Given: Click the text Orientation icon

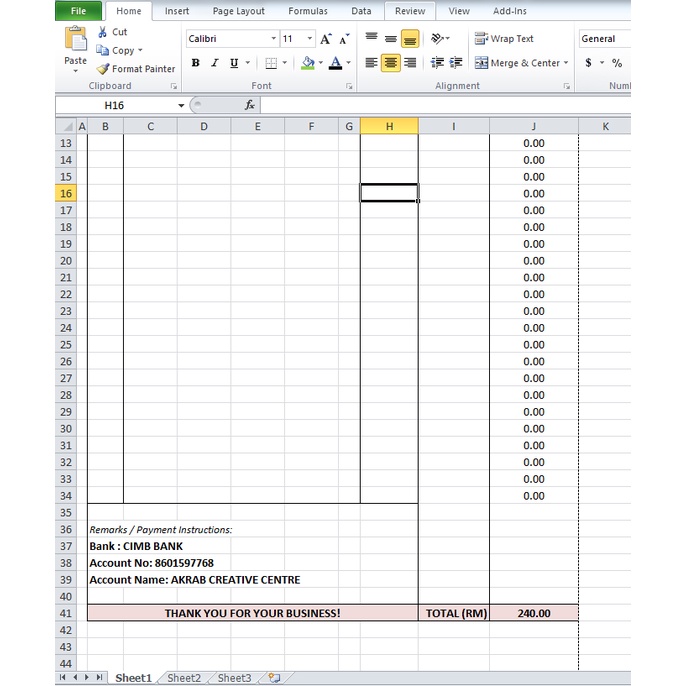Looking at the screenshot, I should (437, 38).
